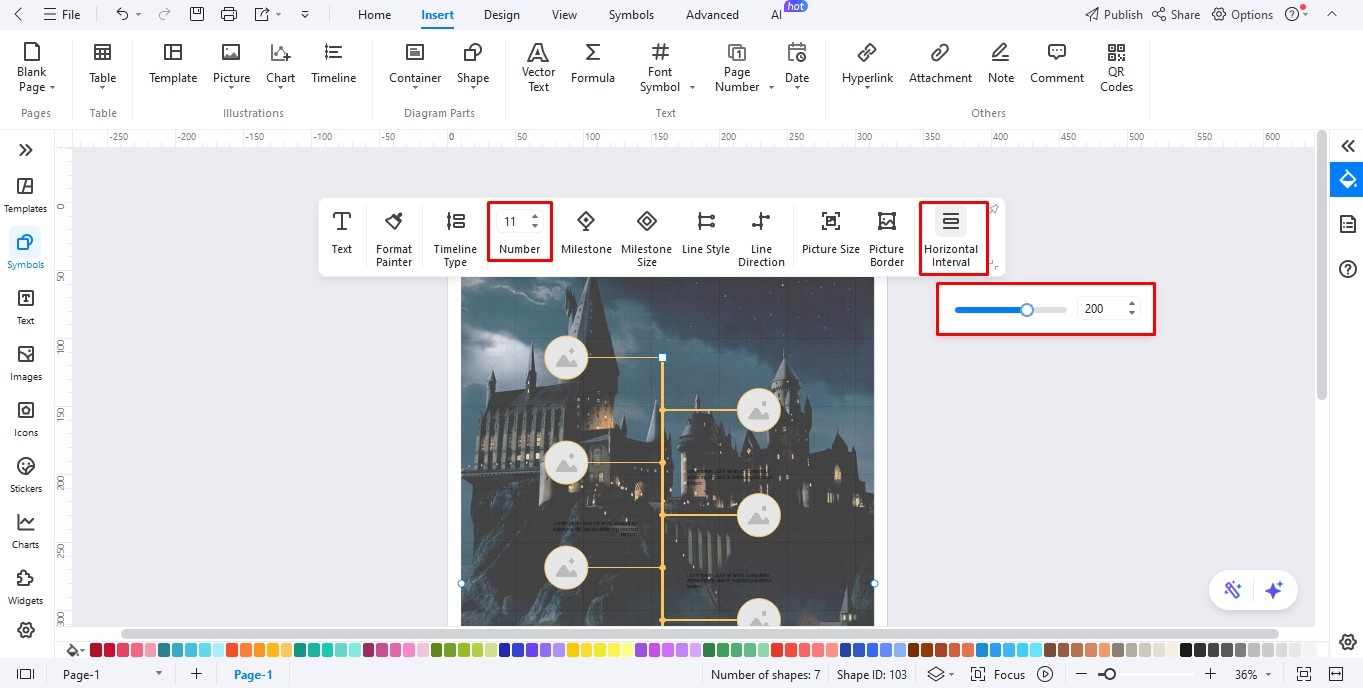Insert a Timeline from ribbon
The width and height of the screenshot is (1363, 688).
(x=333, y=63)
